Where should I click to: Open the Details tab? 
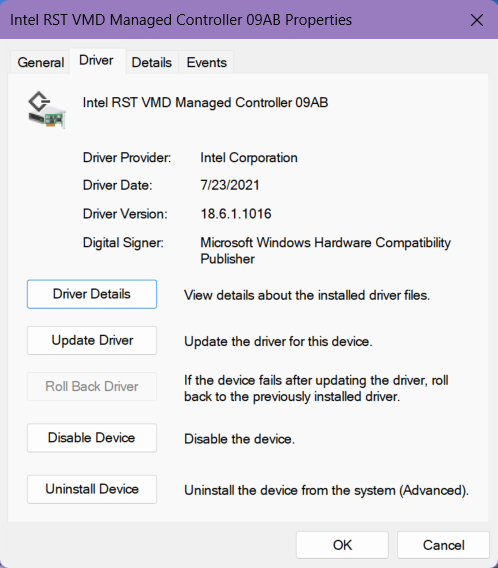point(152,62)
